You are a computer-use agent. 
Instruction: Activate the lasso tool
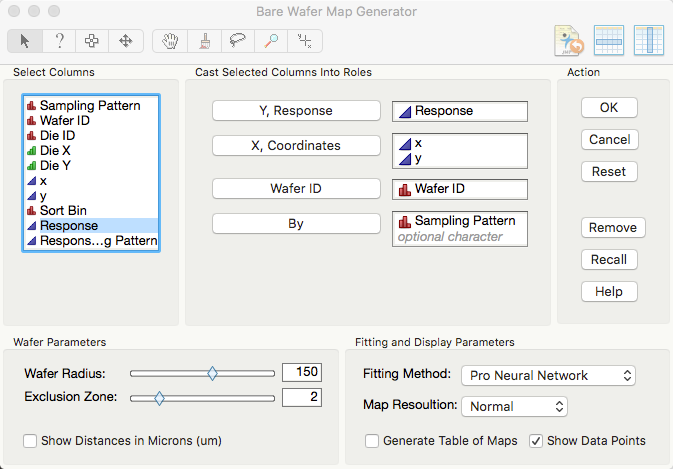click(x=238, y=41)
